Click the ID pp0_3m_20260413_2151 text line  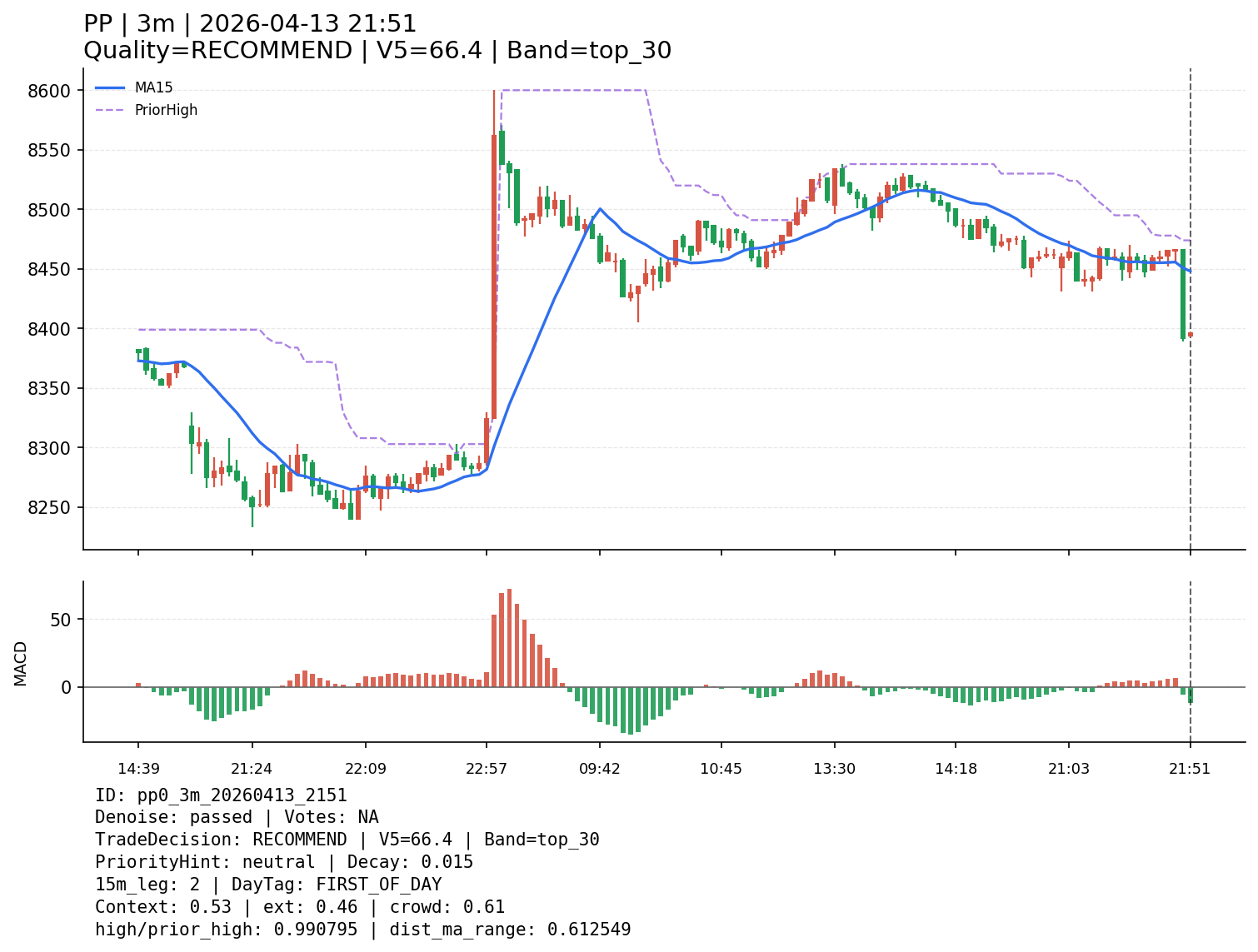click(x=221, y=795)
